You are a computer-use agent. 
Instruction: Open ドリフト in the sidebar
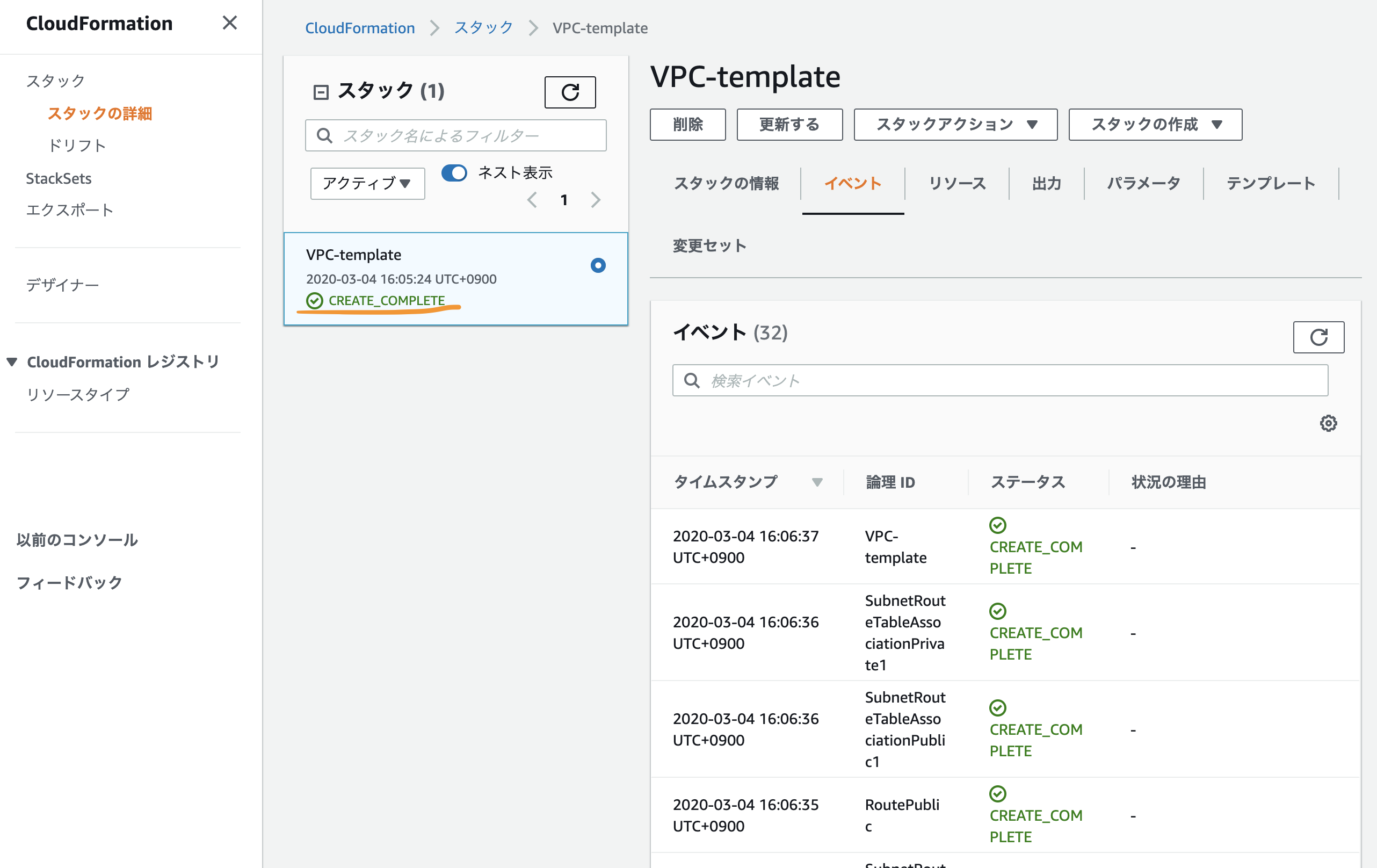tap(77, 146)
